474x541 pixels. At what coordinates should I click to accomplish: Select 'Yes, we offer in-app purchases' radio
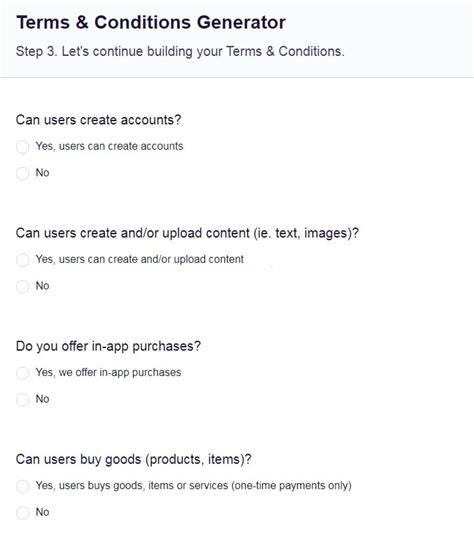(x=22, y=373)
